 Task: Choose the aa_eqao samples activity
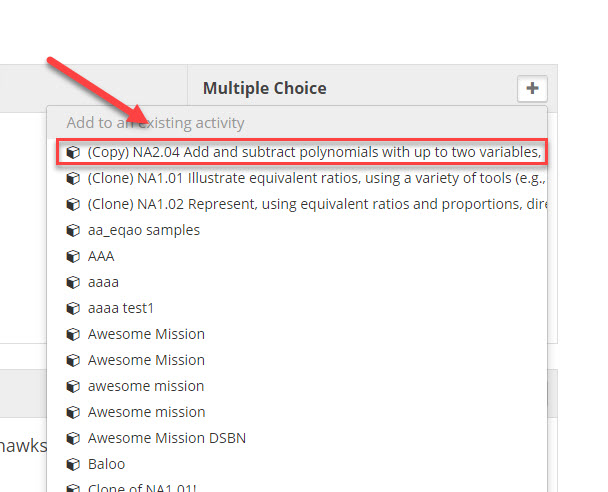(297, 230)
